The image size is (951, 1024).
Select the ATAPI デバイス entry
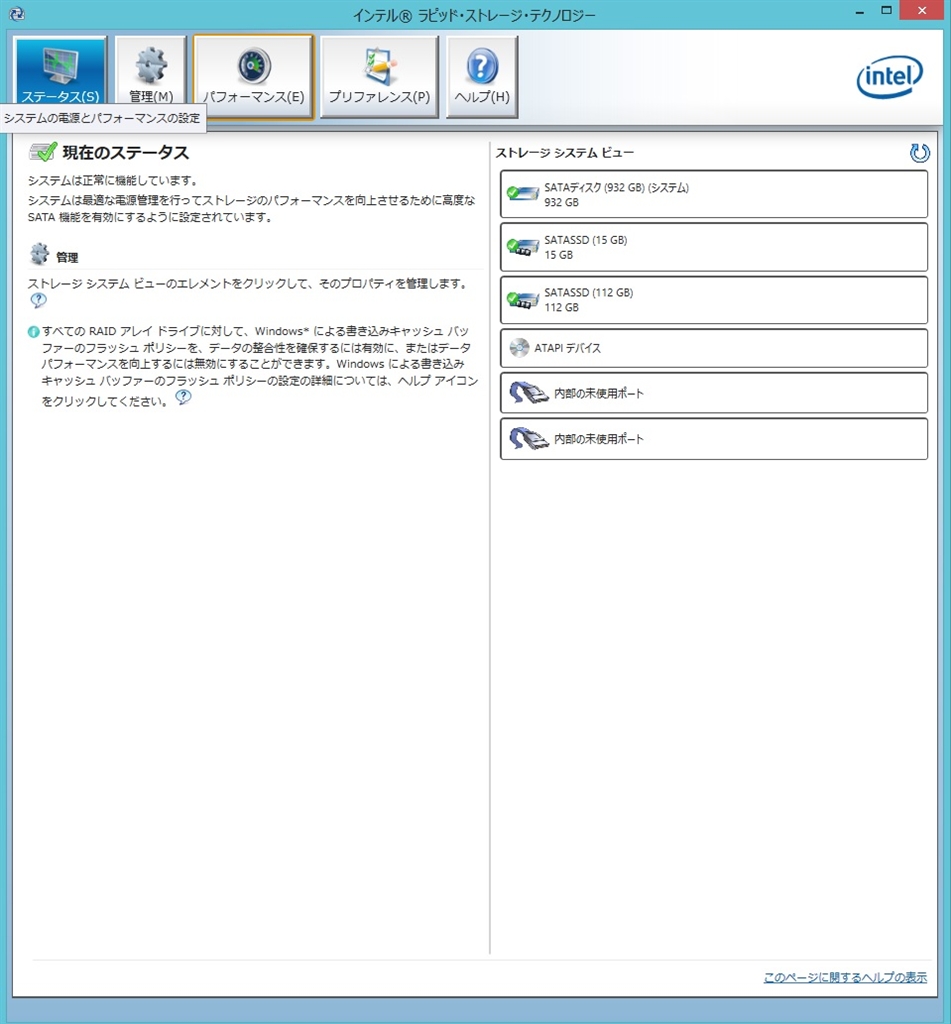714,348
